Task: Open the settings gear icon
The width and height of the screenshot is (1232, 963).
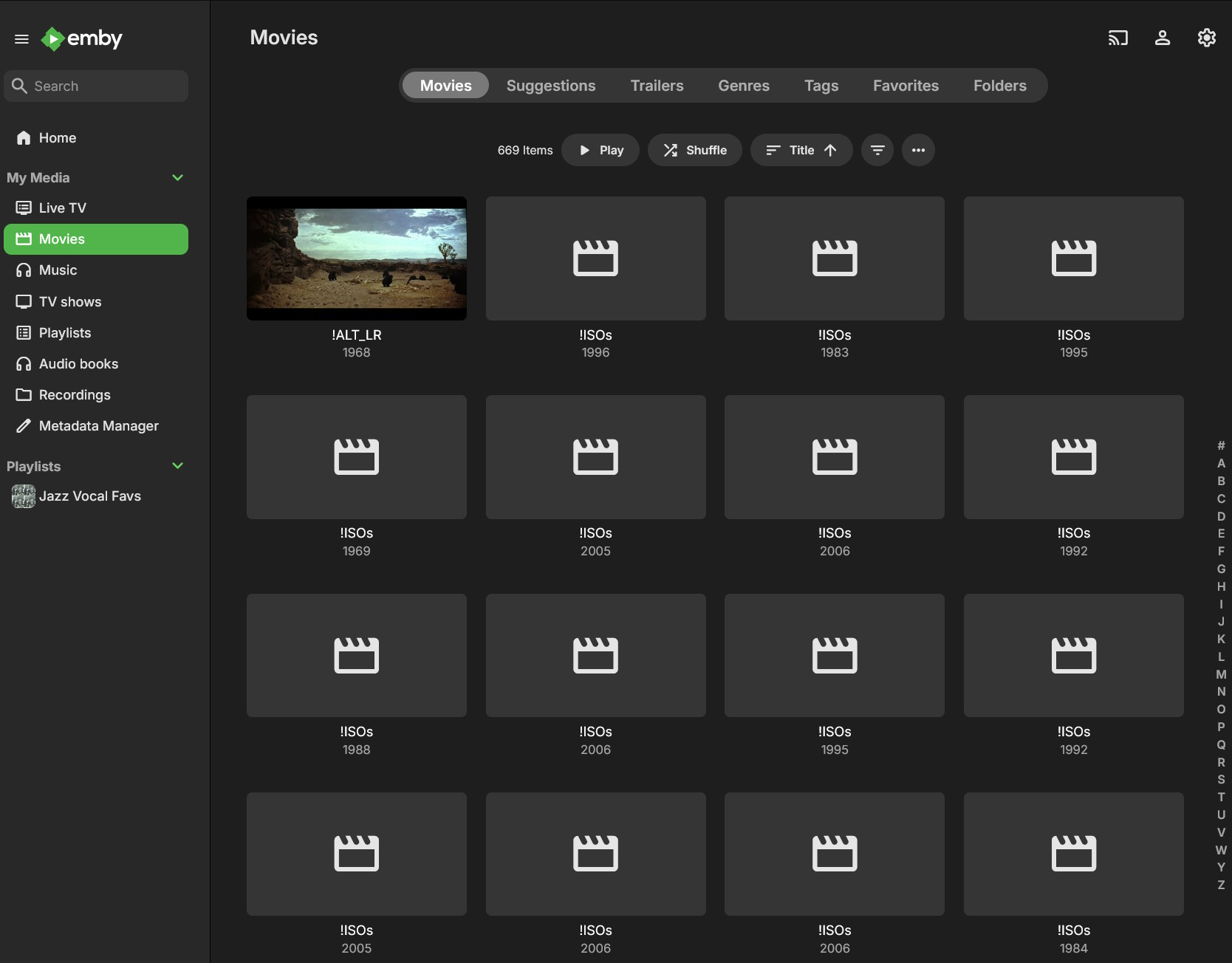Action: (x=1206, y=38)
